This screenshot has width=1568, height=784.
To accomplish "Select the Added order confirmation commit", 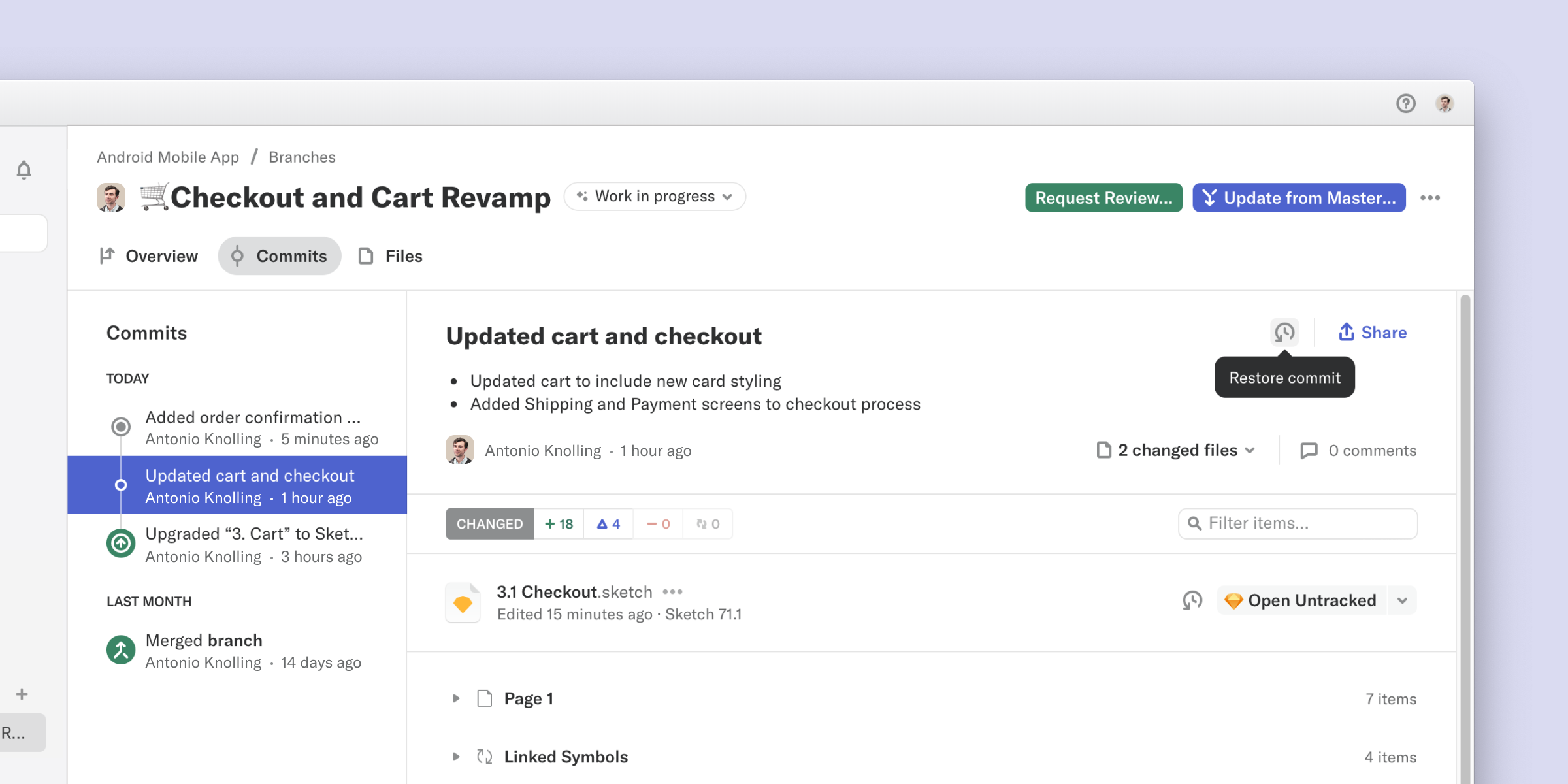I will [237, 427].
